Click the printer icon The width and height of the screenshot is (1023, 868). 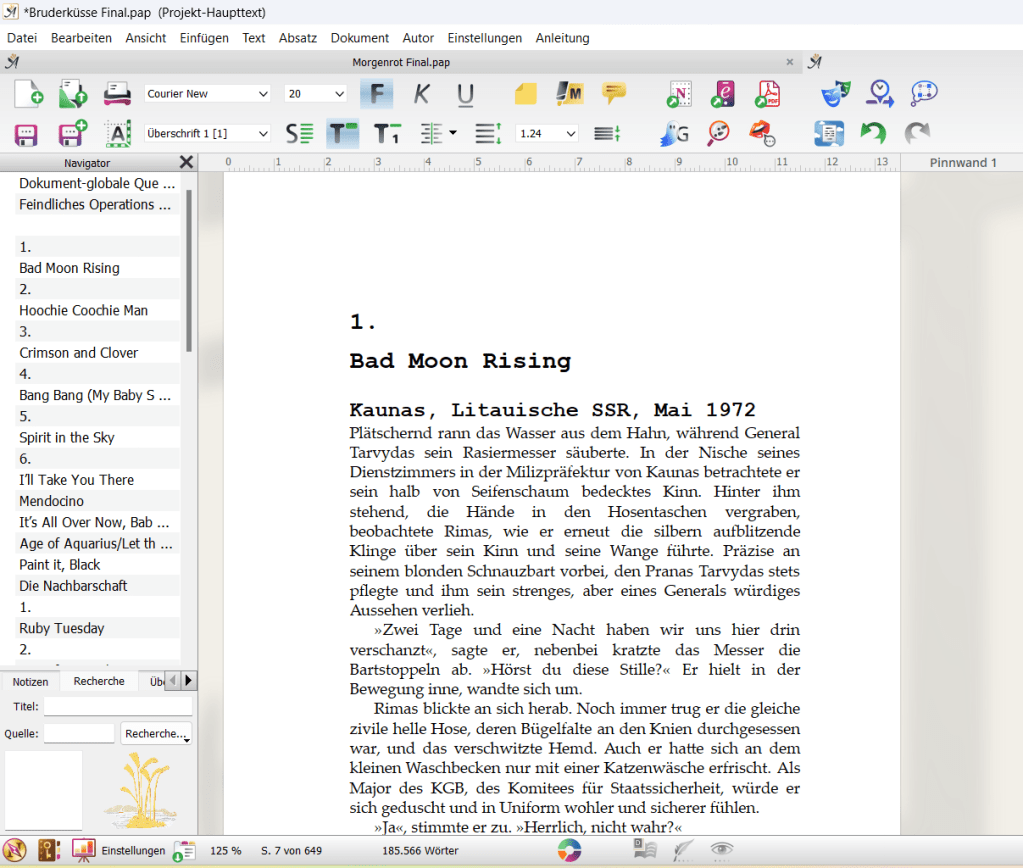click(118, 94)
